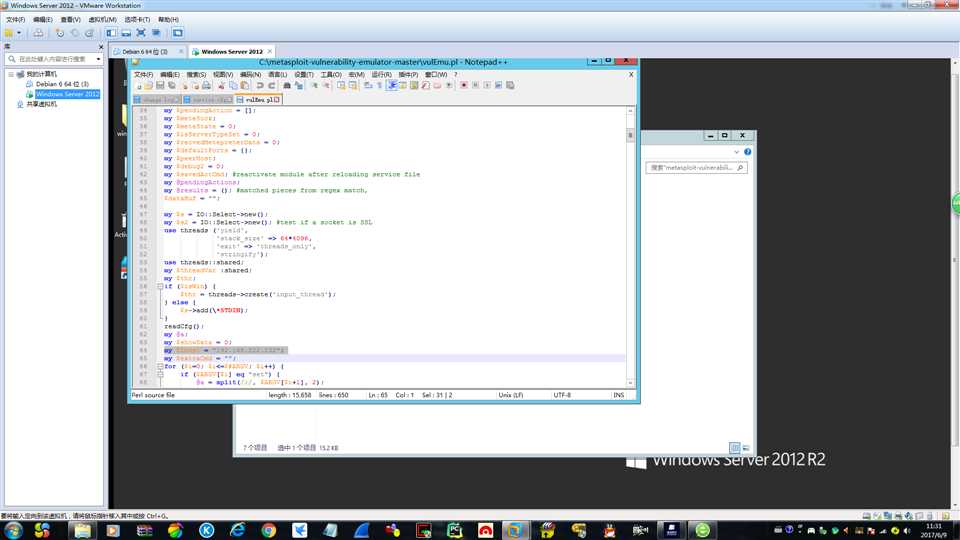960x540 pixels.
Task: Click VMware full screen icon
Action: coord(141,33)
